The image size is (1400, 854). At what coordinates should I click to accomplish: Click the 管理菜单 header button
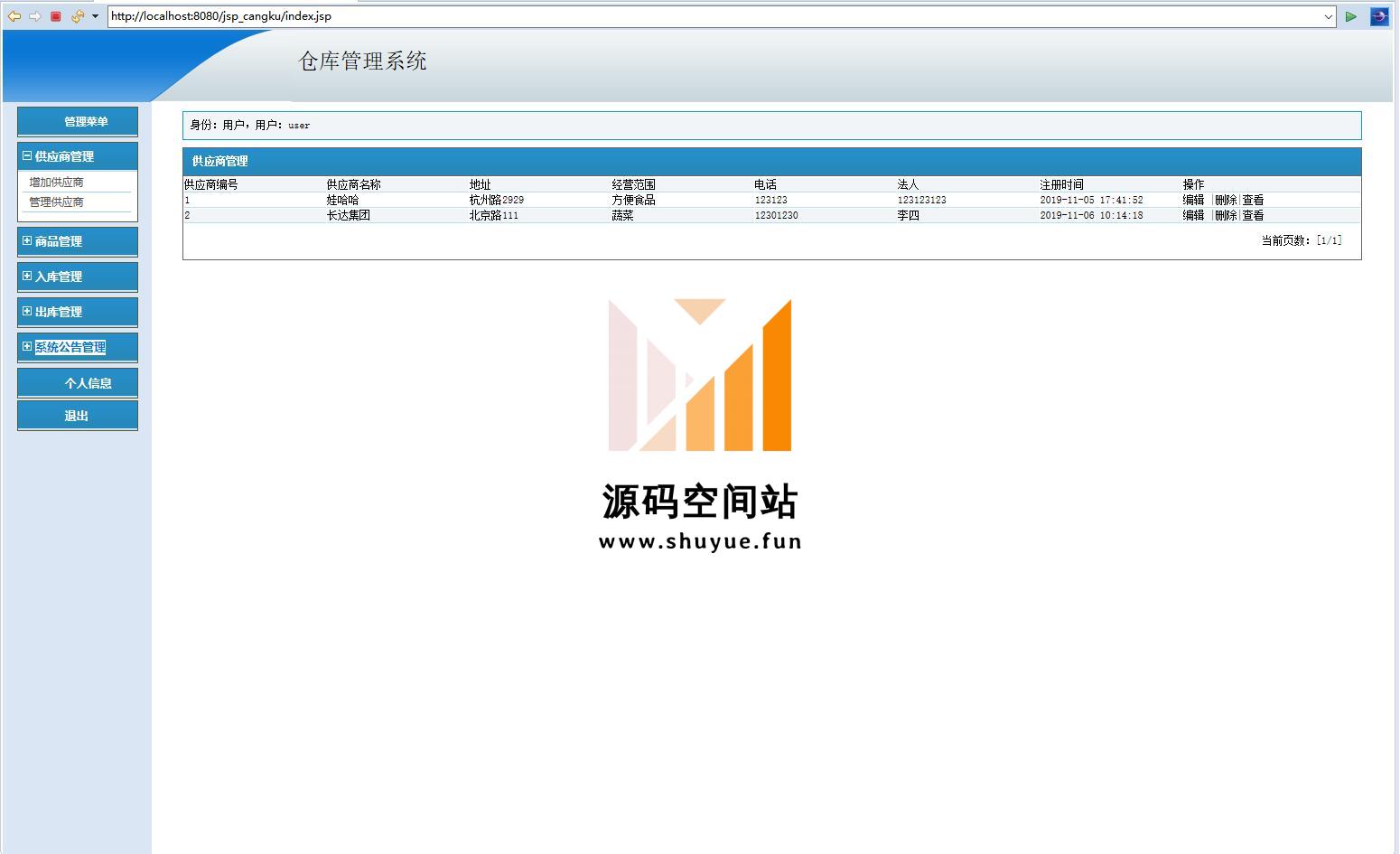[78, 122]
